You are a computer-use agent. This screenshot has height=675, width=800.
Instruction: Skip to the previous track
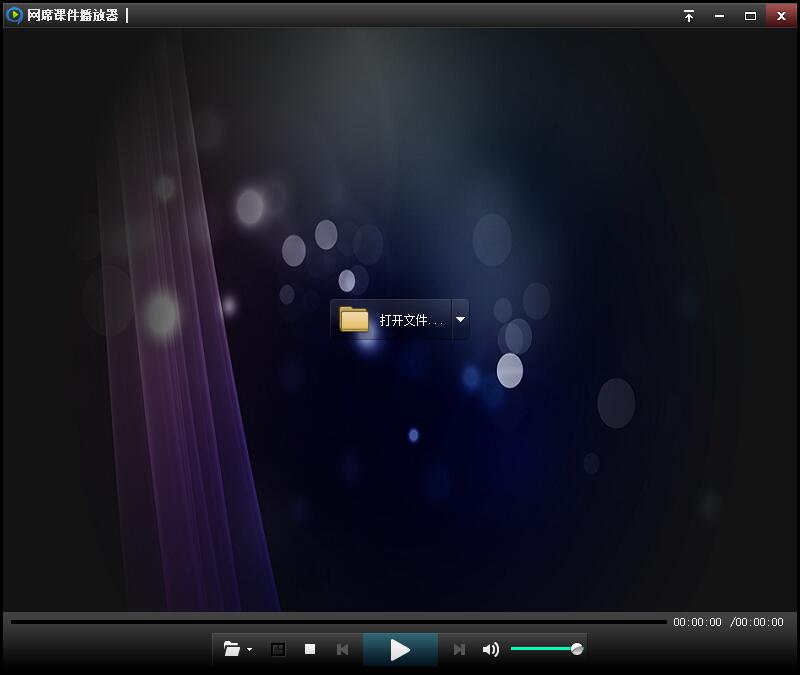tap(342, 649)
